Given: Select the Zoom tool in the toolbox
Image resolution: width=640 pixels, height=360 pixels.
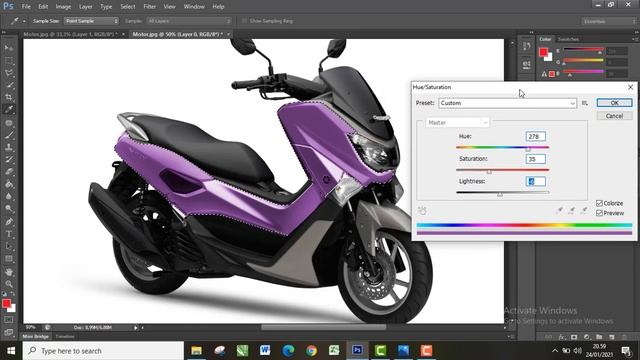Looking at the screenshot, I should tap(9, 284).
